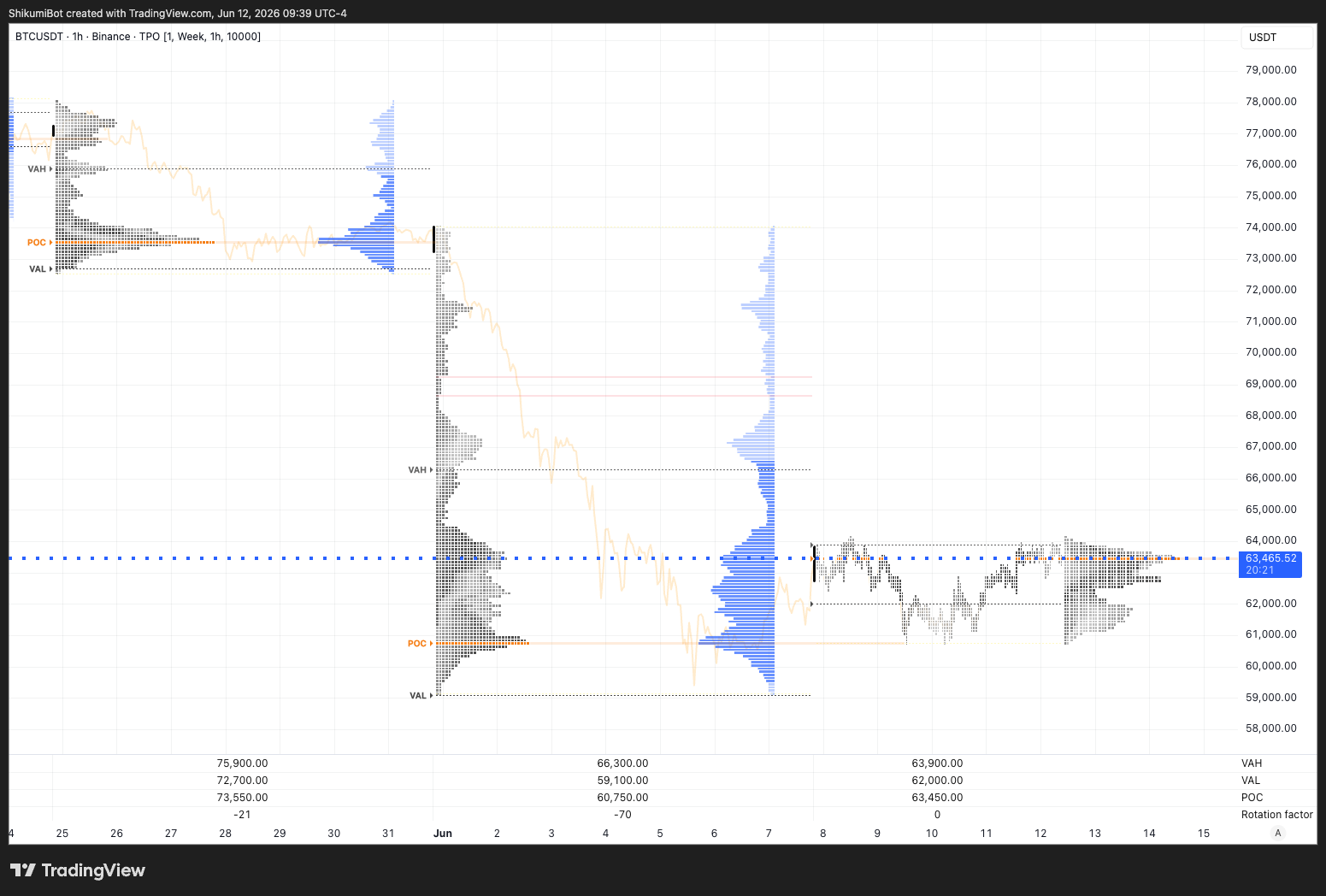
Task: Click the Rotation factor row label
Action: 1276,815
